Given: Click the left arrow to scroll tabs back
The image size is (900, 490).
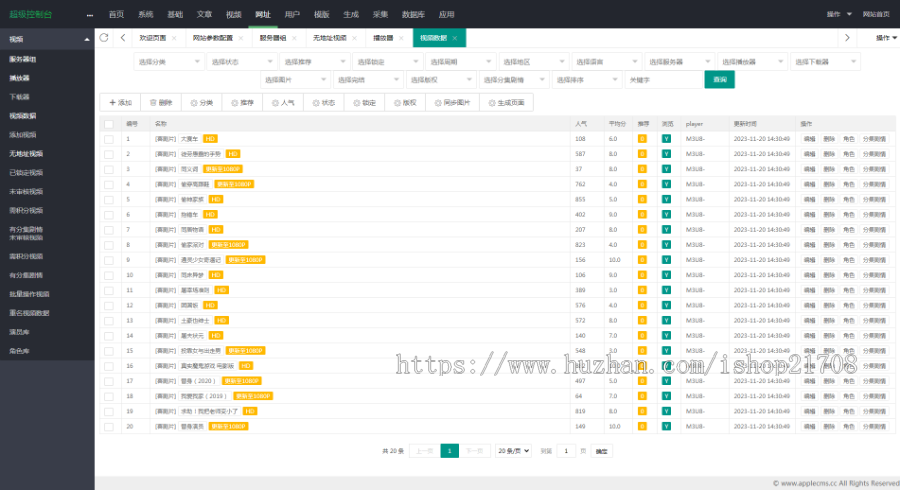Looking at the screenshot, I should pyautogui.click(x=123, y=38).
